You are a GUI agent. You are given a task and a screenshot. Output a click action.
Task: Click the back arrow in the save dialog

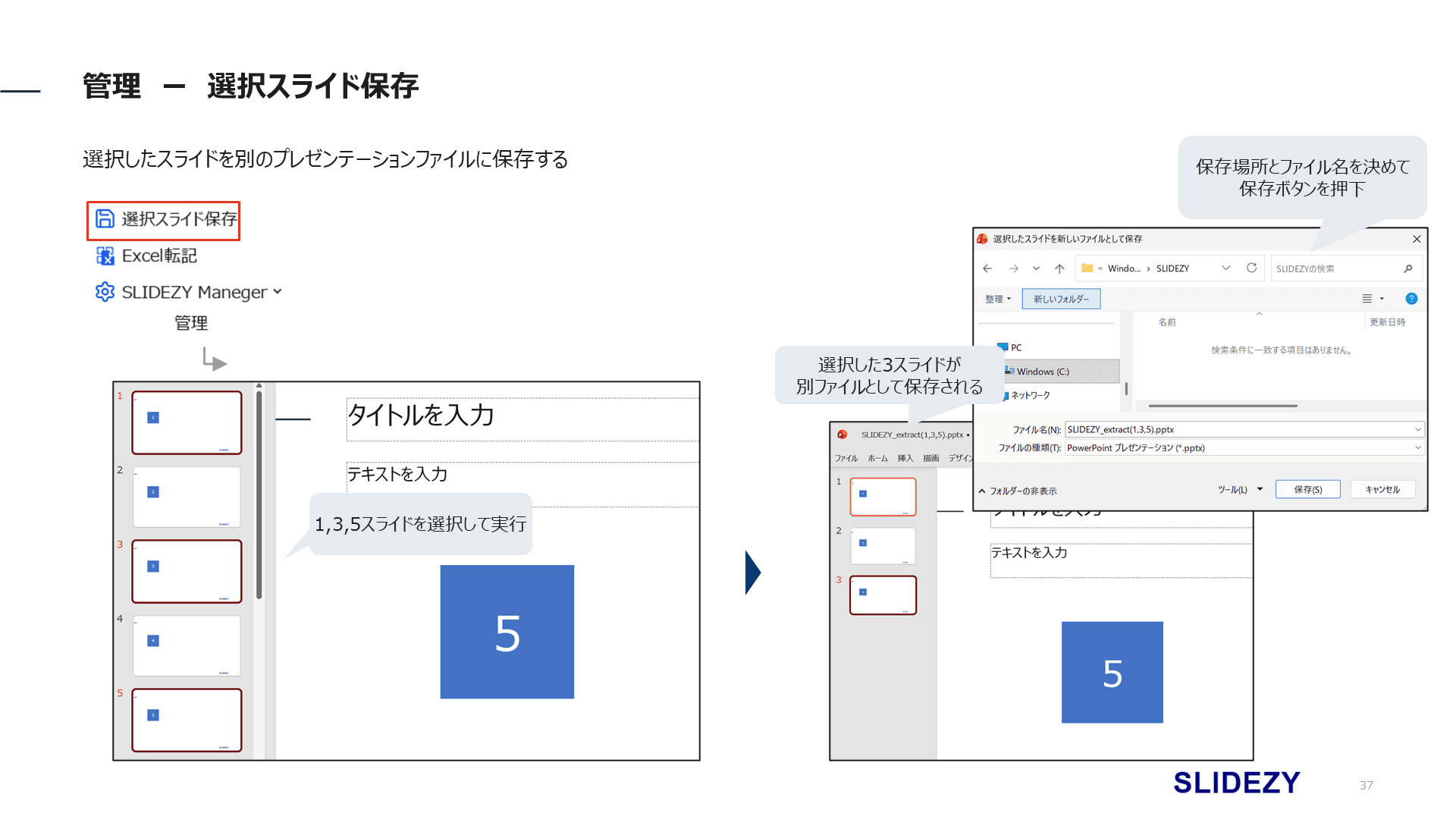987,268
